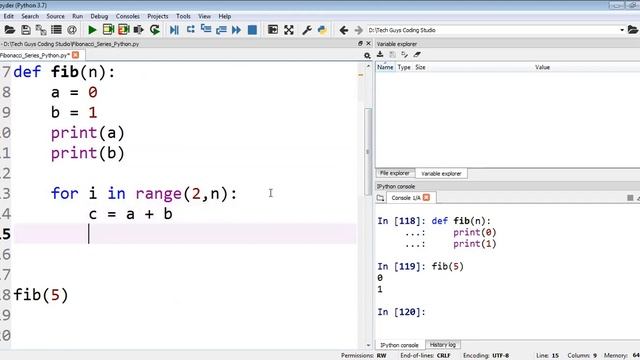The image size is (640, 360).
Task: Start debugging with the Debug file icon
Action: [x=174, y=30]
